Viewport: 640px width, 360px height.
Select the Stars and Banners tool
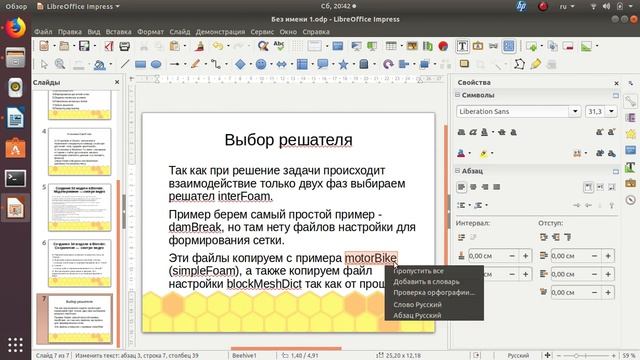(344, 64)
